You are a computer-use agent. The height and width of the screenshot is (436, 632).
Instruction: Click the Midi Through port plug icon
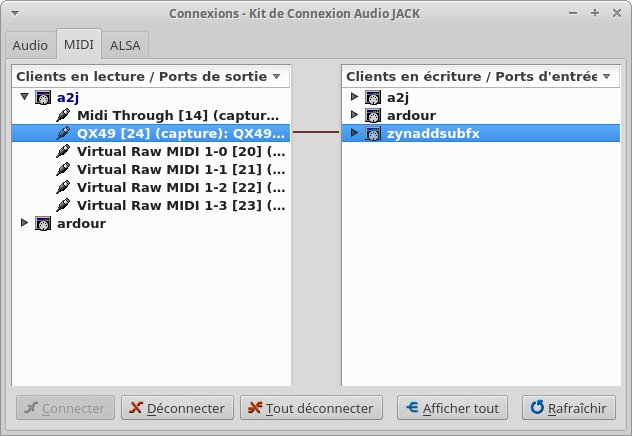click(x=63, y=116)
